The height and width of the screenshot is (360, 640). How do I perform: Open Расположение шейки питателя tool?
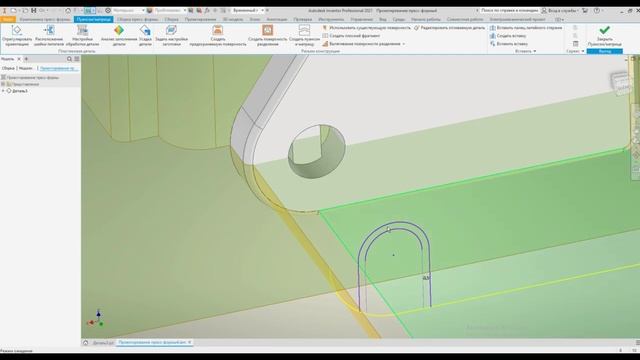tap(49, 35)
